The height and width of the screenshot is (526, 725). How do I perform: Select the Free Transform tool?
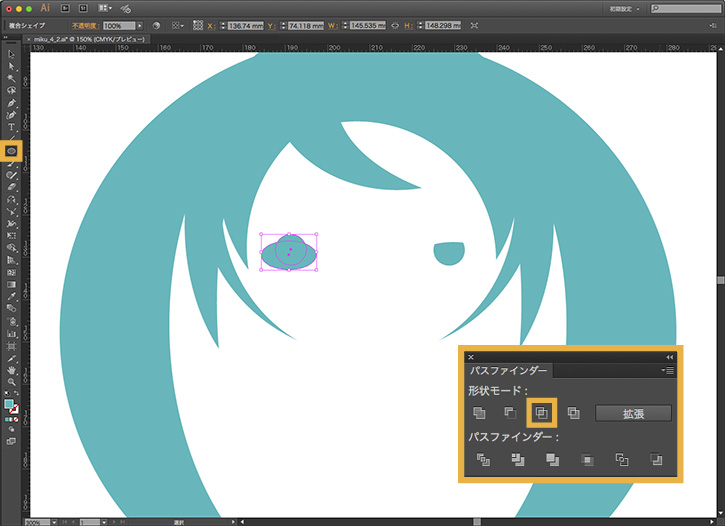tap(11, 236)
